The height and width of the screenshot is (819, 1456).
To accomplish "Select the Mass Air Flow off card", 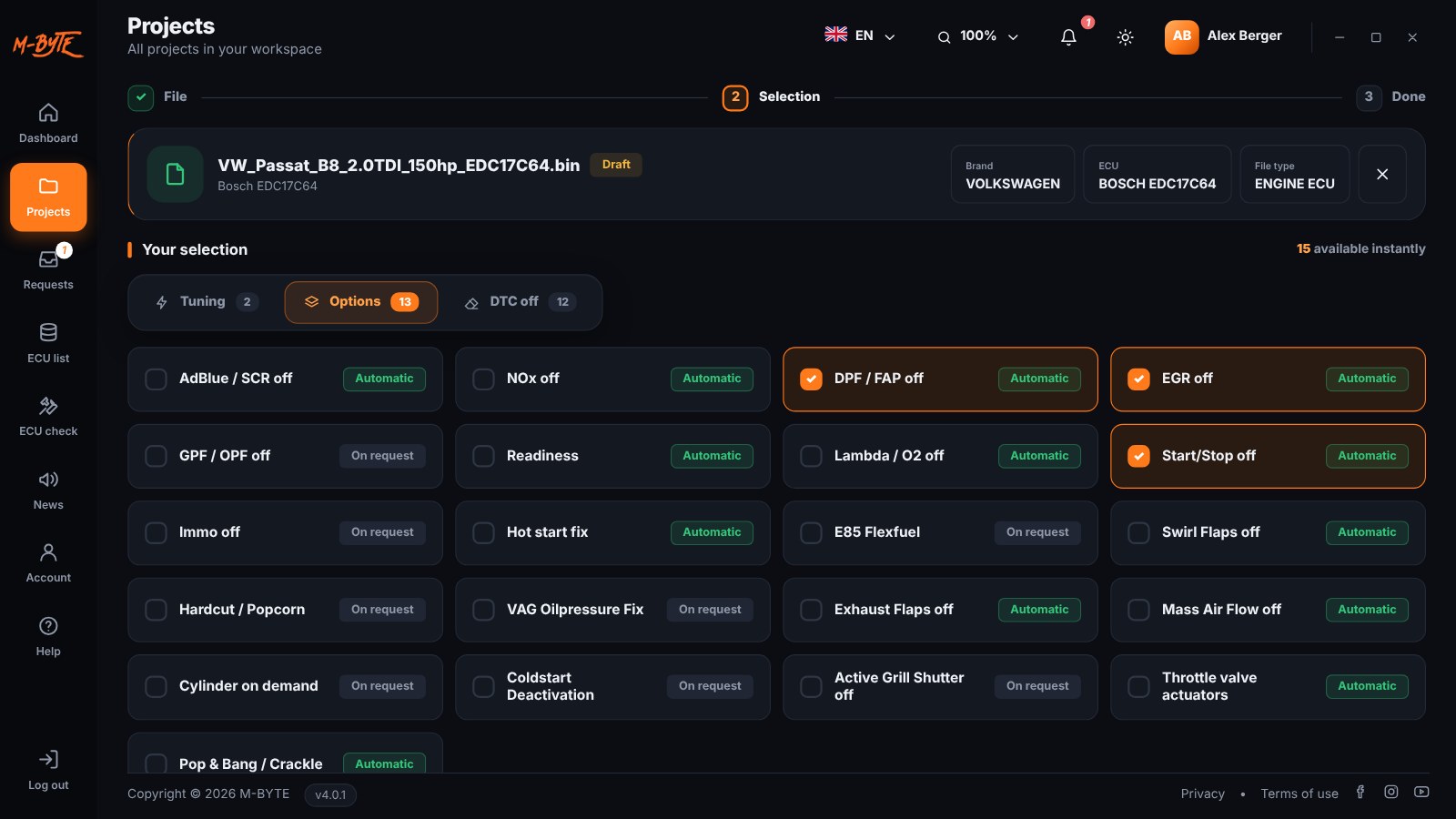I will [x=1268, y=610].
